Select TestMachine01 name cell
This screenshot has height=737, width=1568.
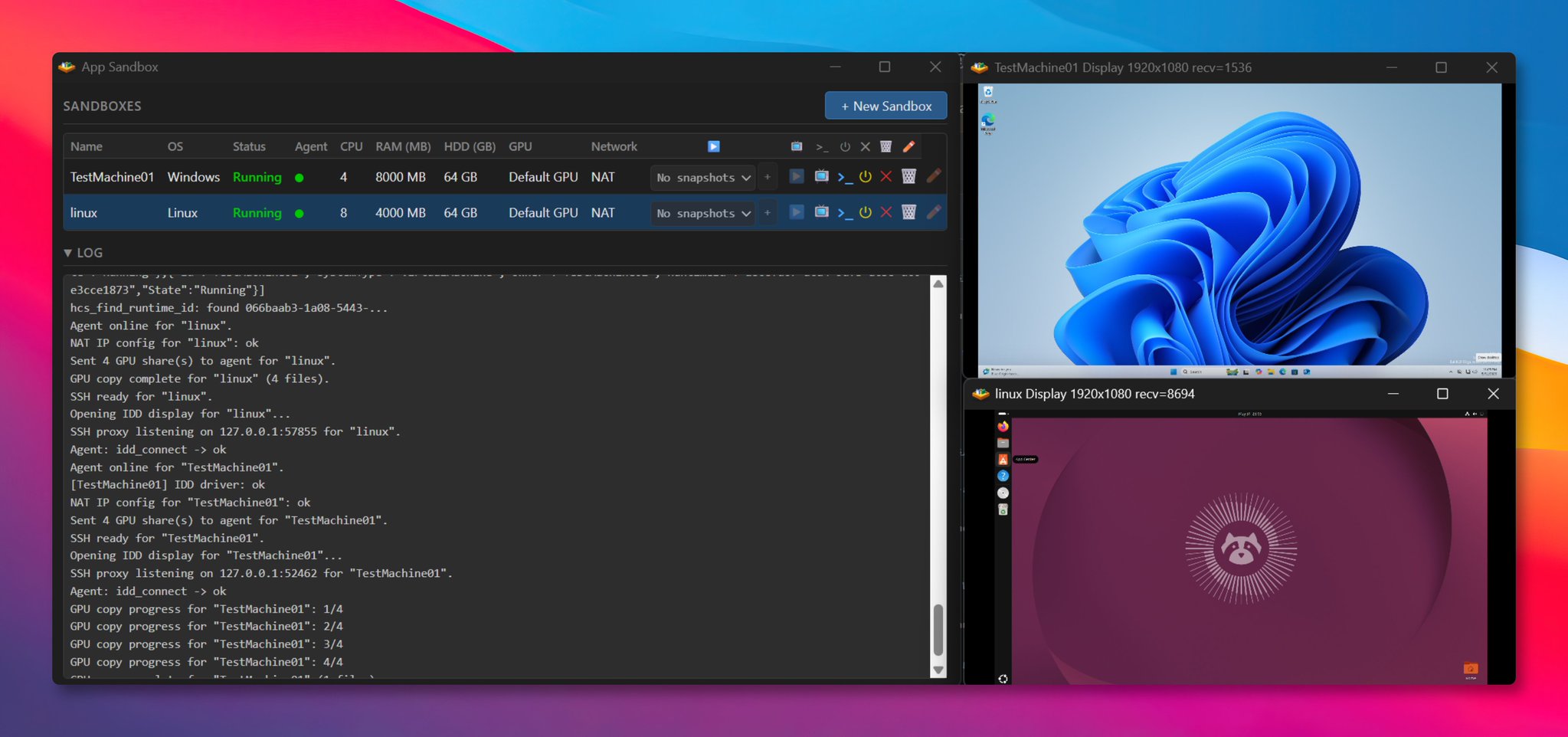[x=112, y=177]
